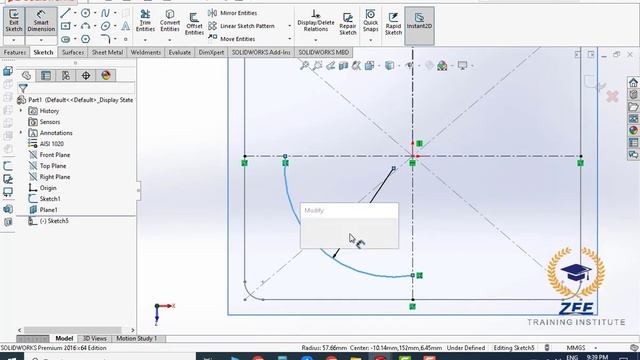Click the Move Entities command

(231, 39)
